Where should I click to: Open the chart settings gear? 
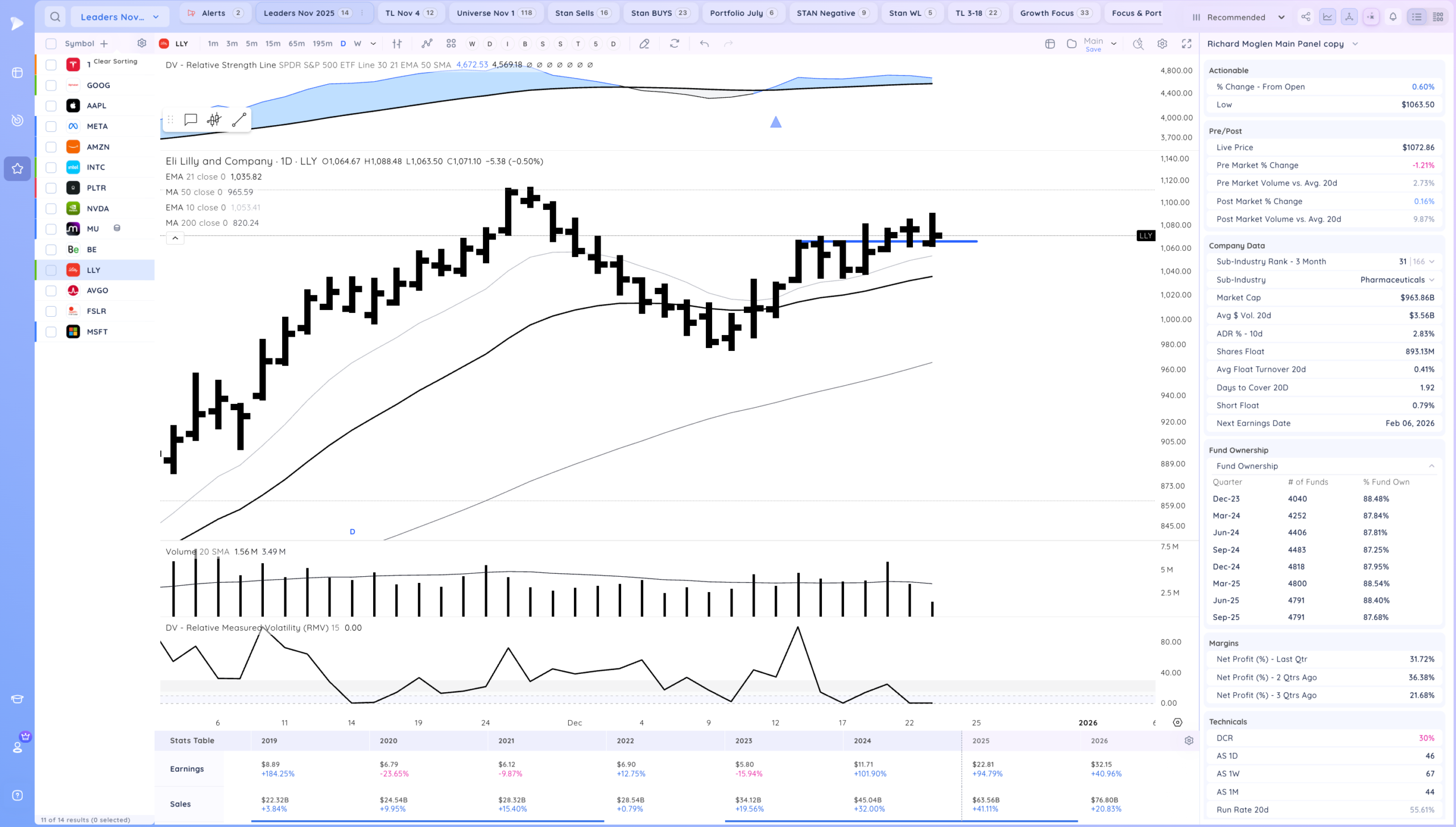tap(1162, 44)
